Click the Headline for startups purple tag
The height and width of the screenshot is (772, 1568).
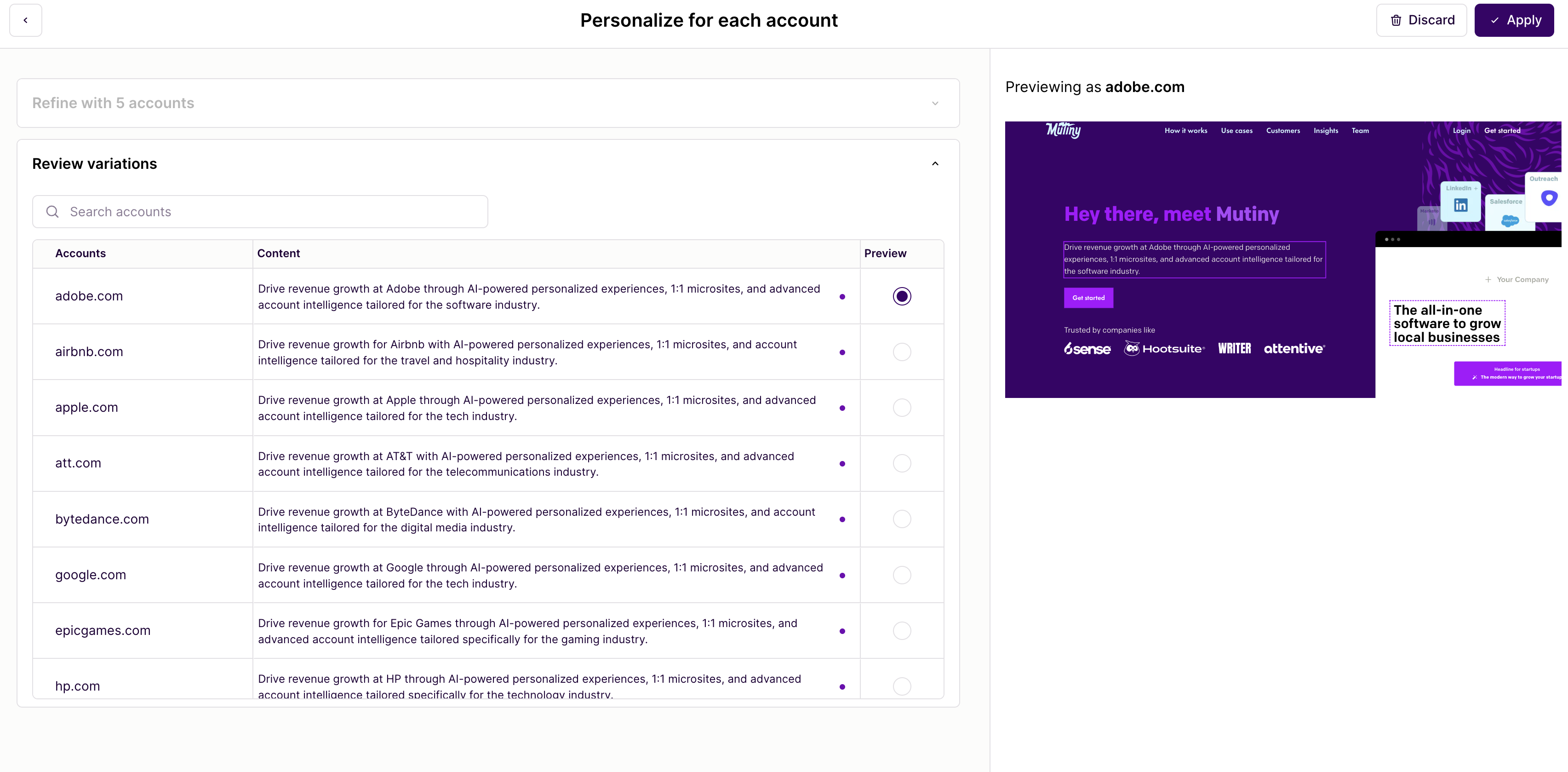tap(1508, 373)
